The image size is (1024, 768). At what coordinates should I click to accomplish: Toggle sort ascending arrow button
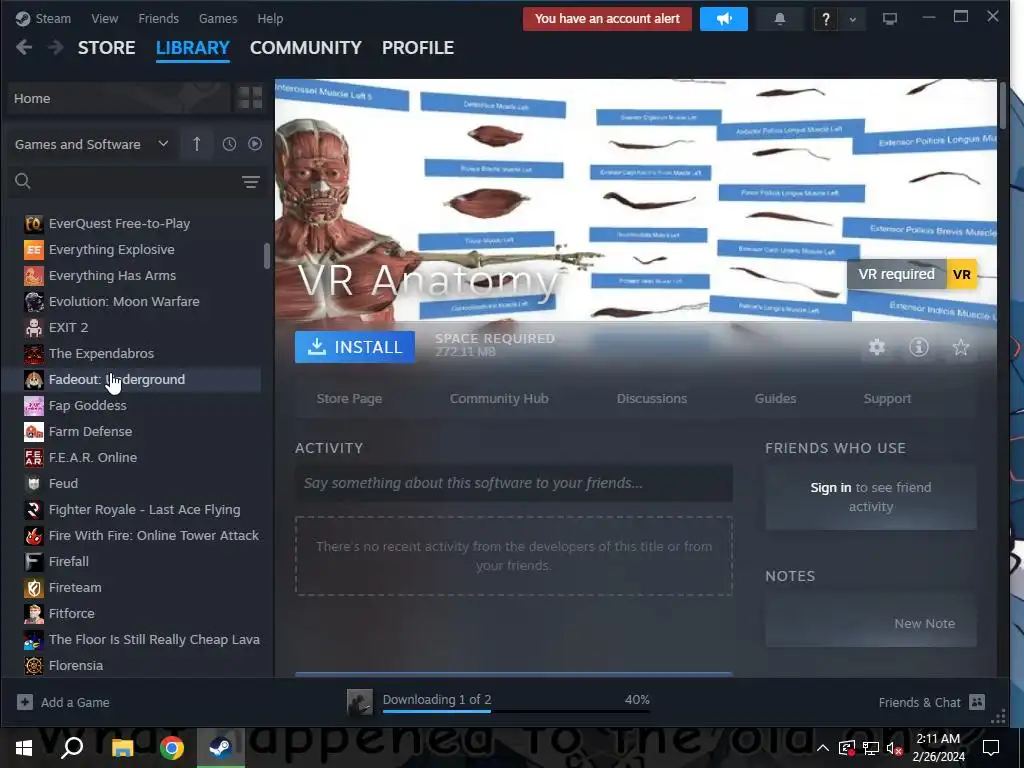point(197,144)
